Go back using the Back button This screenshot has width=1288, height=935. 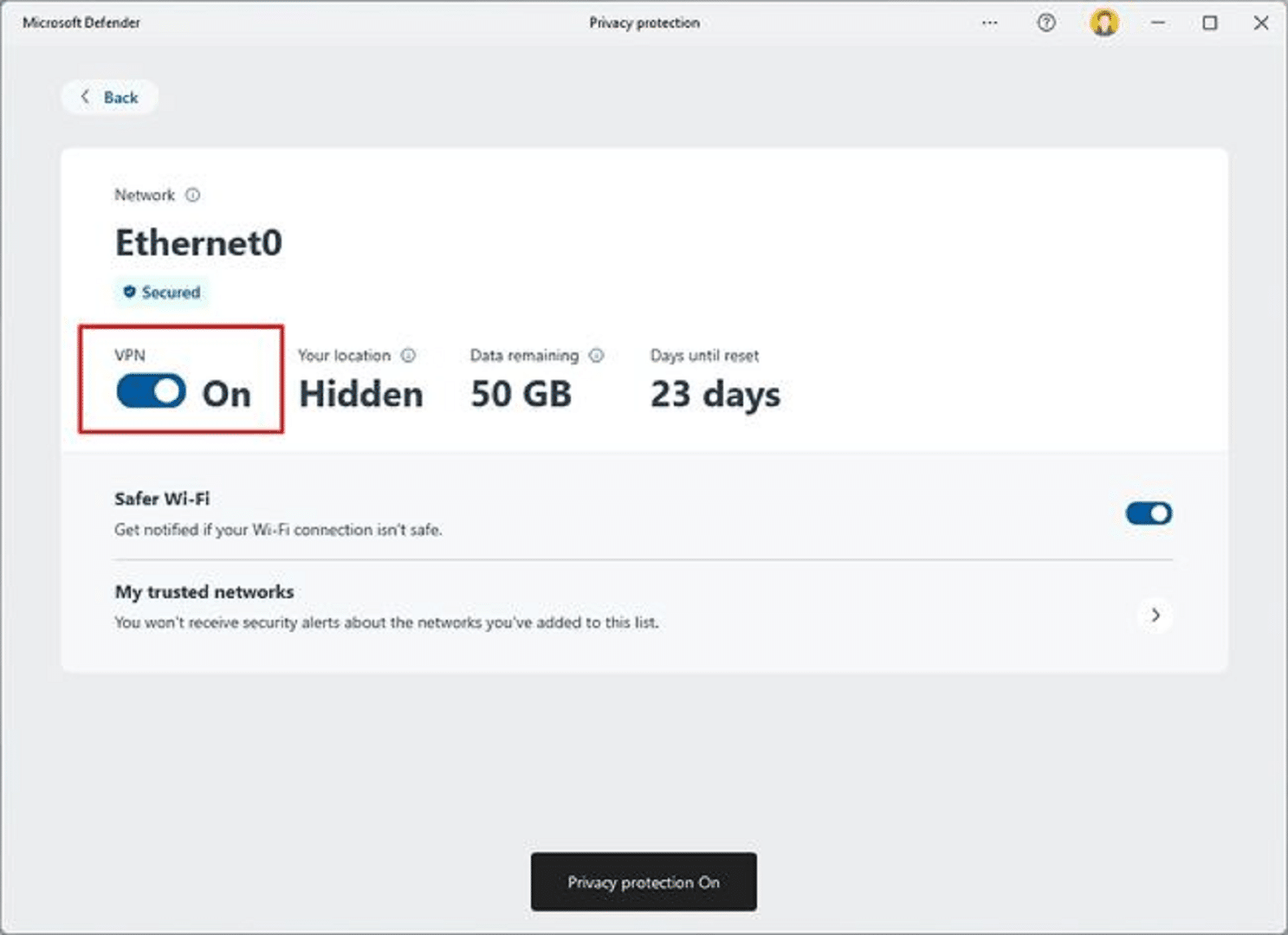pyautogui.click(x=109, y=97)
